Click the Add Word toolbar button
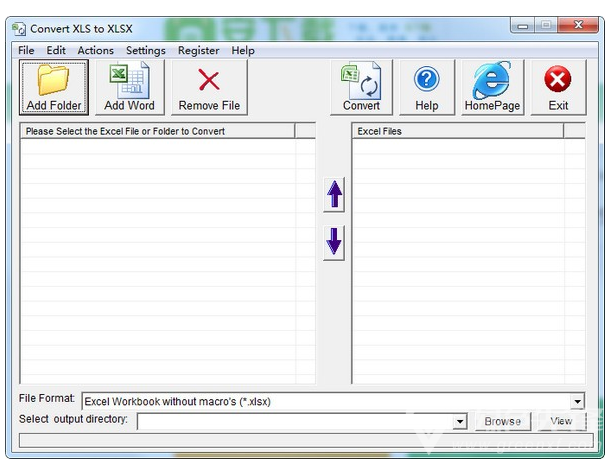Screen dimensions: 613x459 tap(129, 88)
